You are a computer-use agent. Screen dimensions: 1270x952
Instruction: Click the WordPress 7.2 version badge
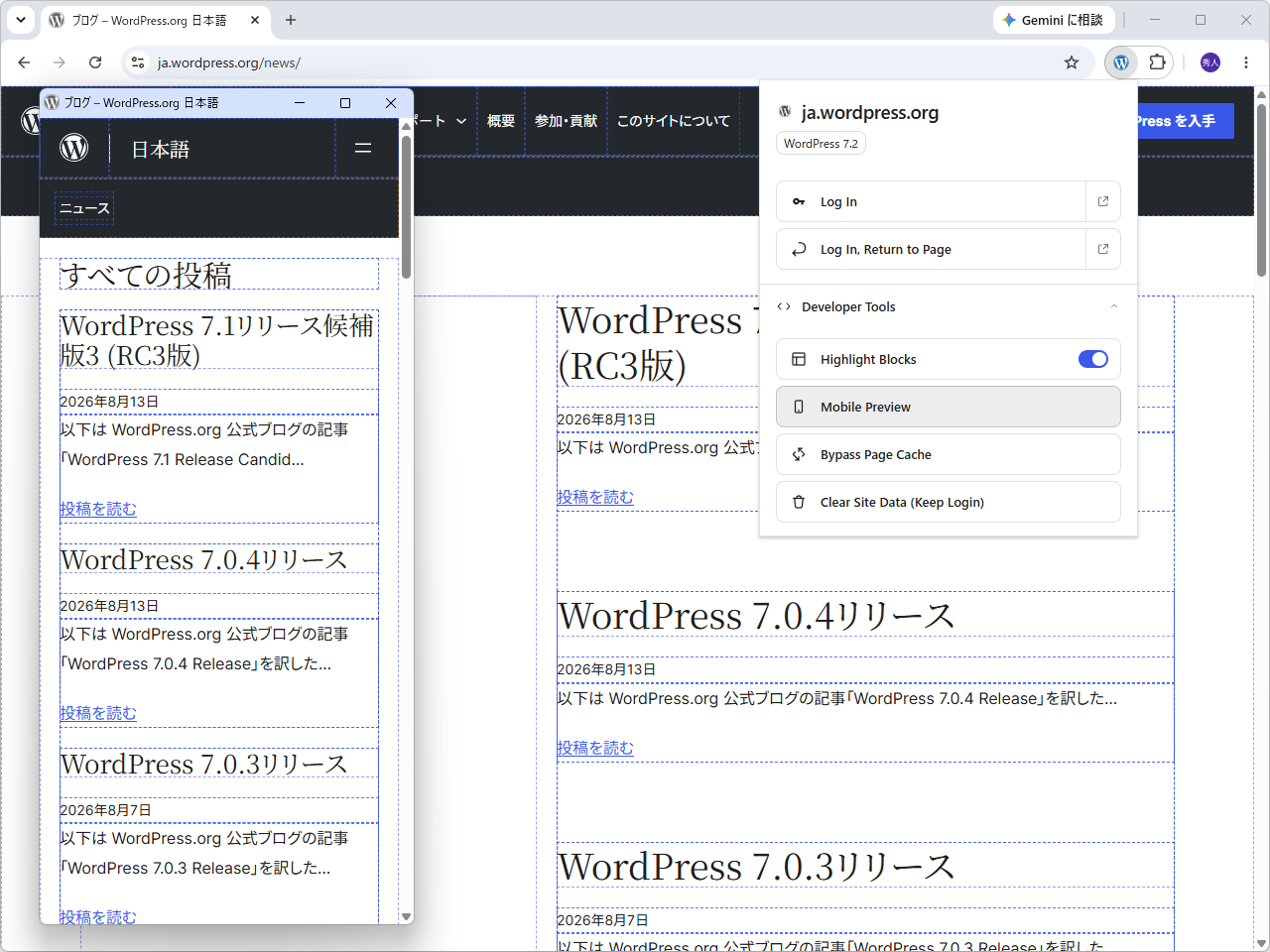point(821,144)
